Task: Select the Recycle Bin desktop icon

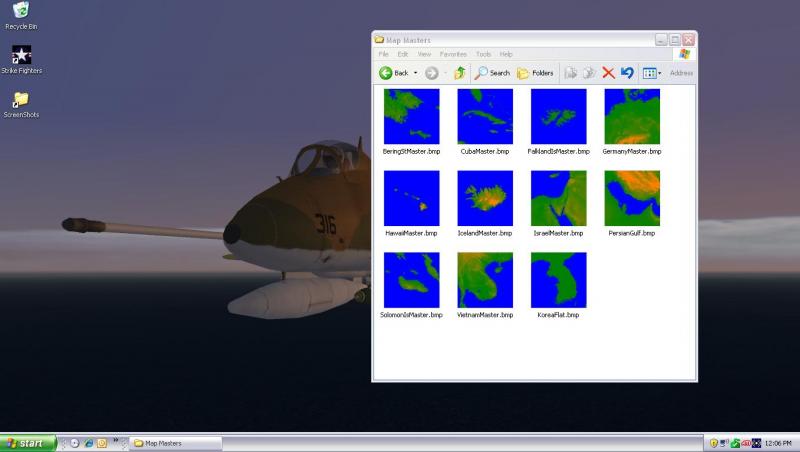Action: coord(21,15)
